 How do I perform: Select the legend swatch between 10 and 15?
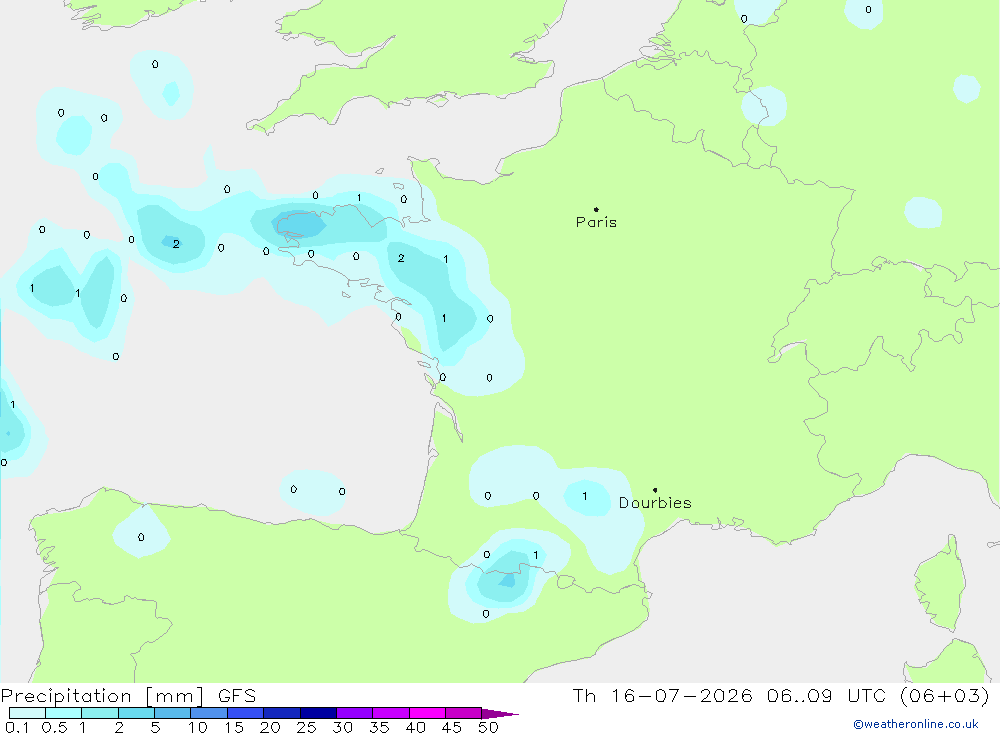(x=209, y=713)
